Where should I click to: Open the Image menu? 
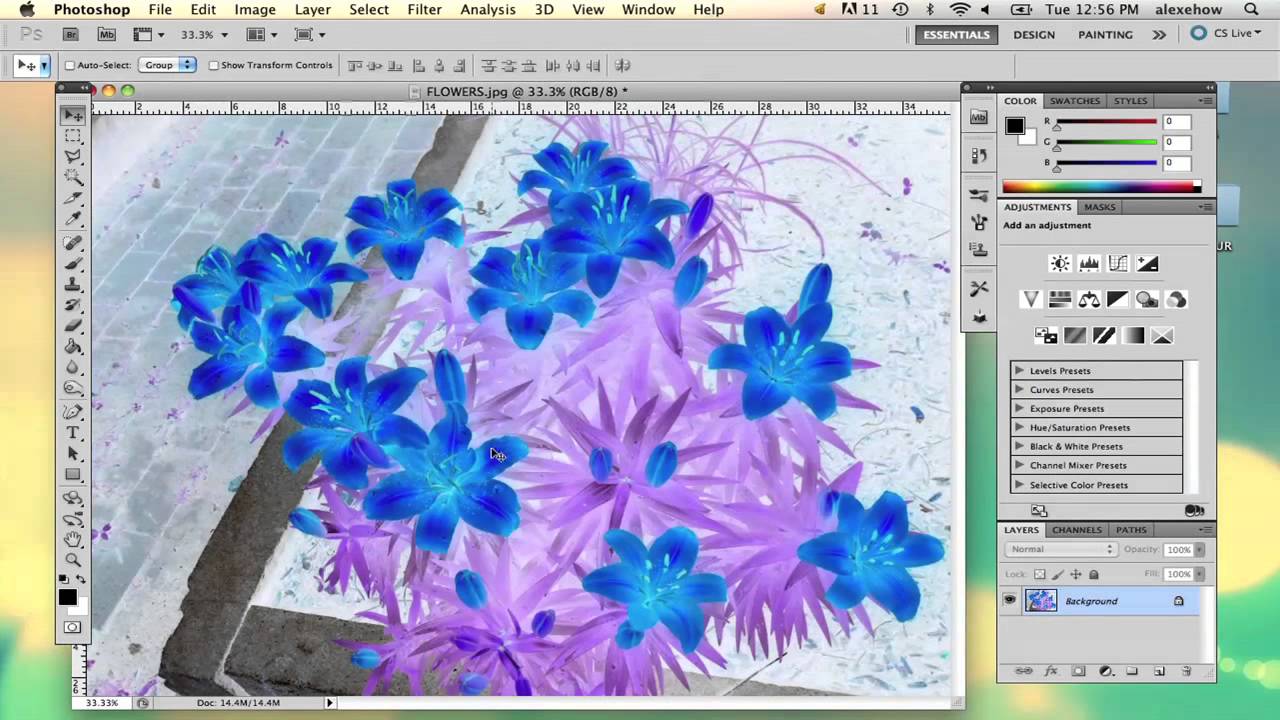(255, 10)
